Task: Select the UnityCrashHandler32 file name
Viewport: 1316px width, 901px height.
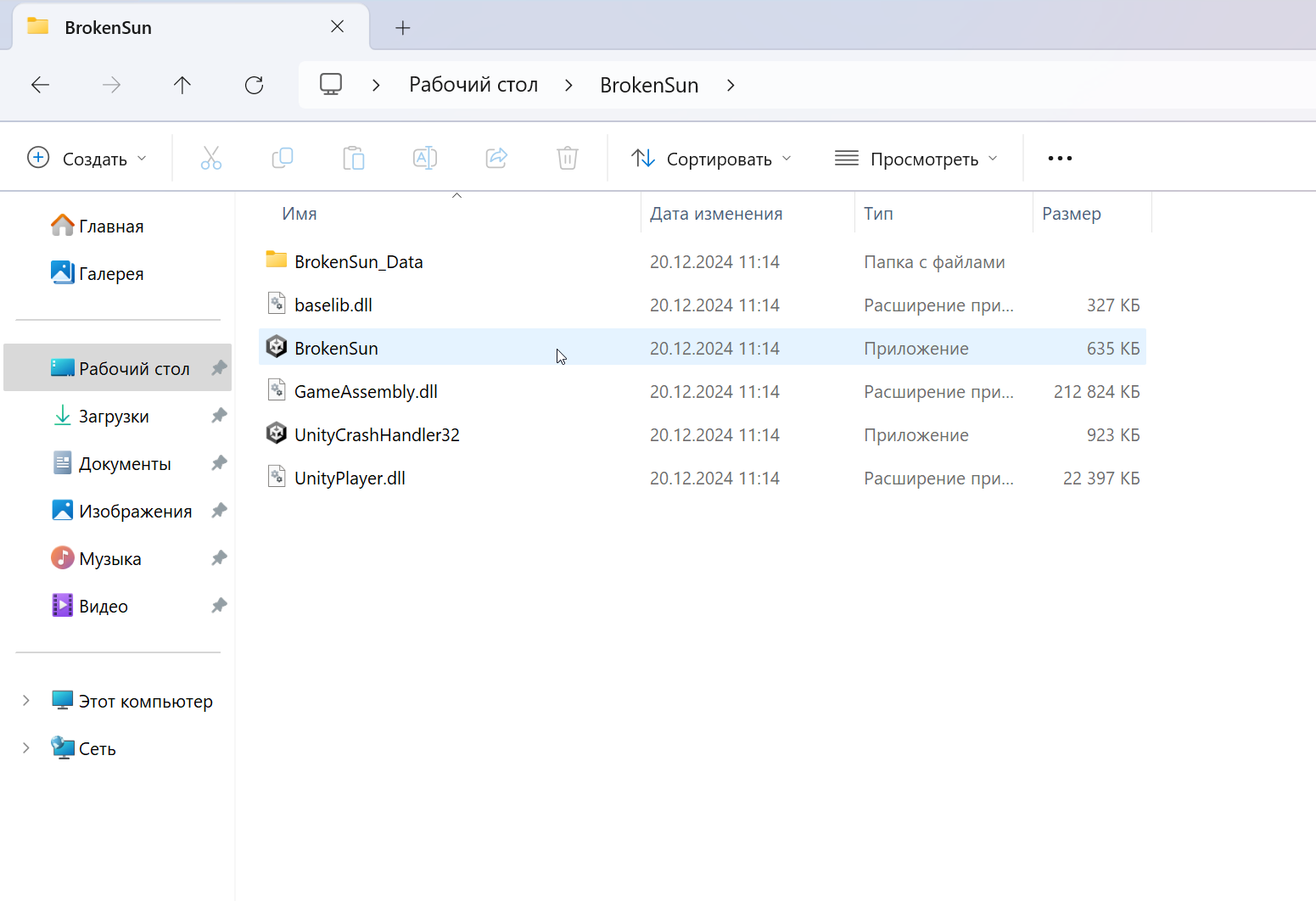Action: point(377,435)
